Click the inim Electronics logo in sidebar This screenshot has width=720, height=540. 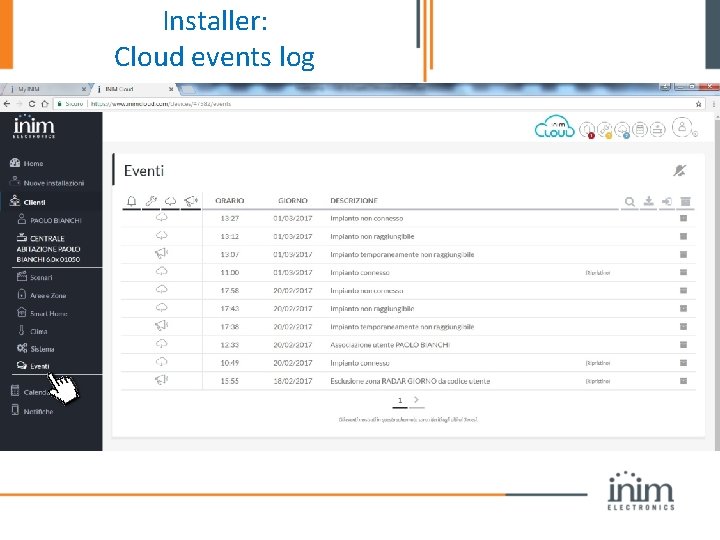click(x=34, y=126)
